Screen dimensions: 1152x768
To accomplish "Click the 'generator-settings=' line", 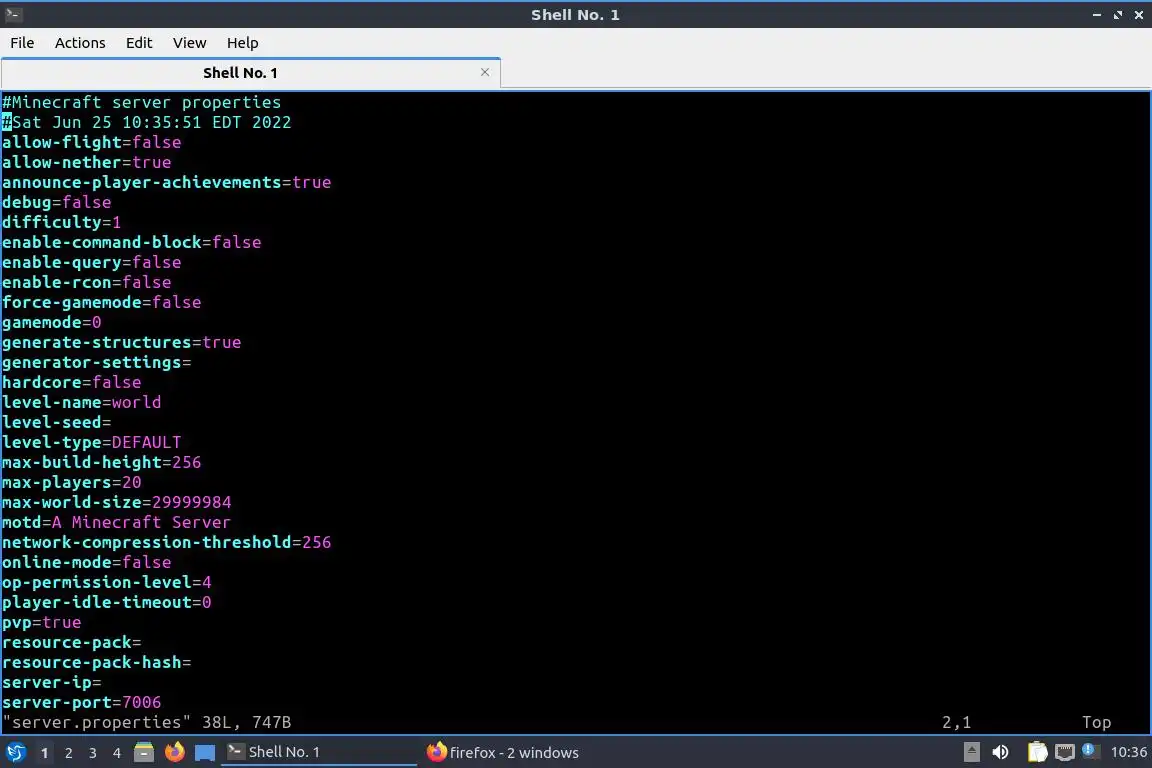I will click(97, 362).
